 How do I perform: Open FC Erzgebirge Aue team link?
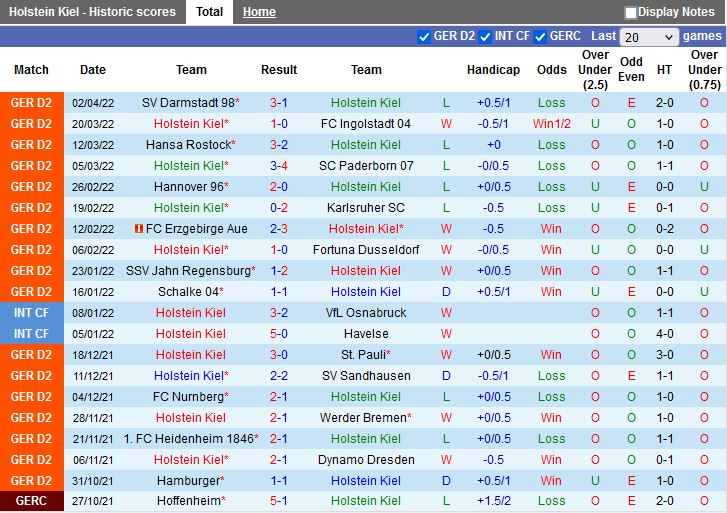pos(197,229)
